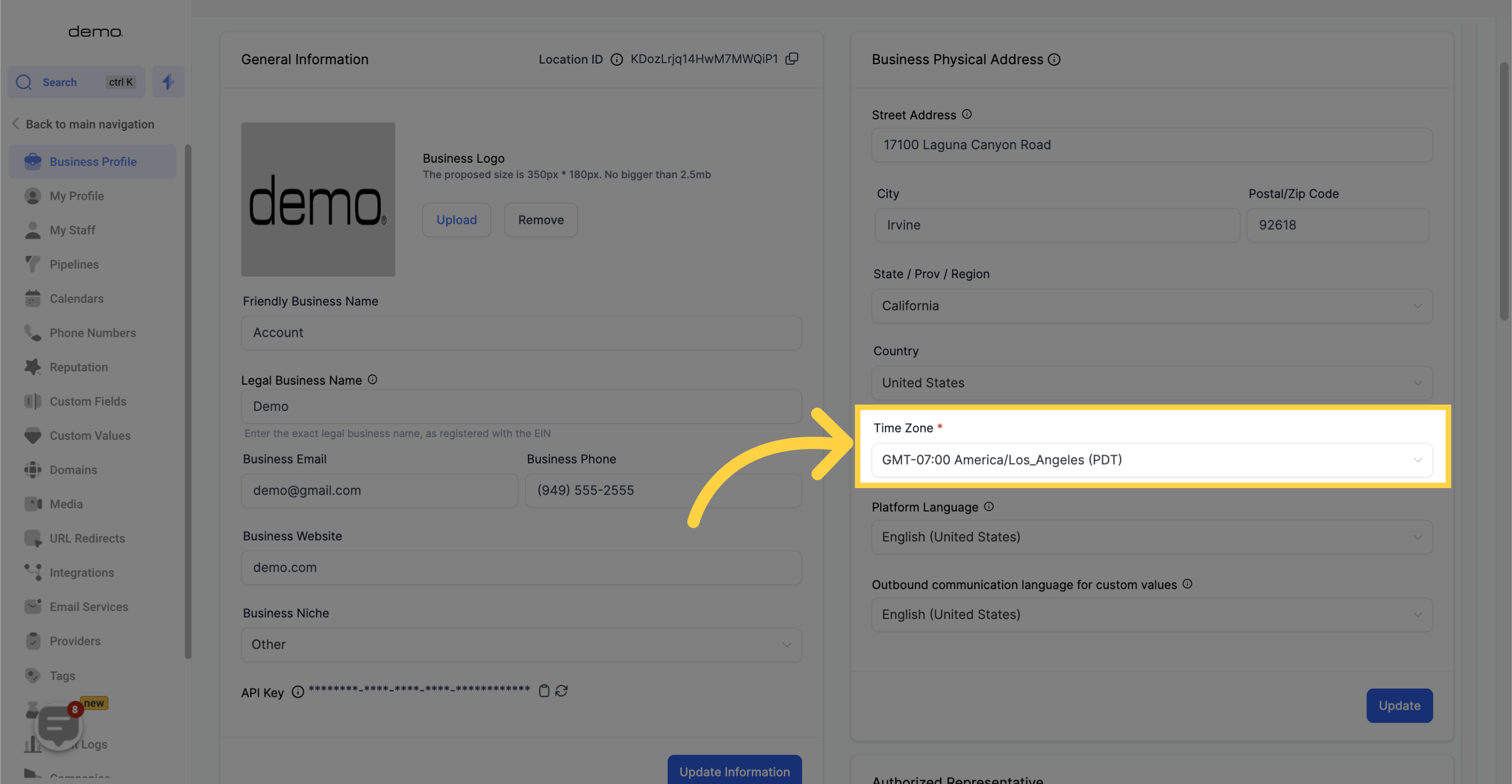Click the Tags icon in sidebar
Screen dimensions: 1512x784
click(33, 675)
